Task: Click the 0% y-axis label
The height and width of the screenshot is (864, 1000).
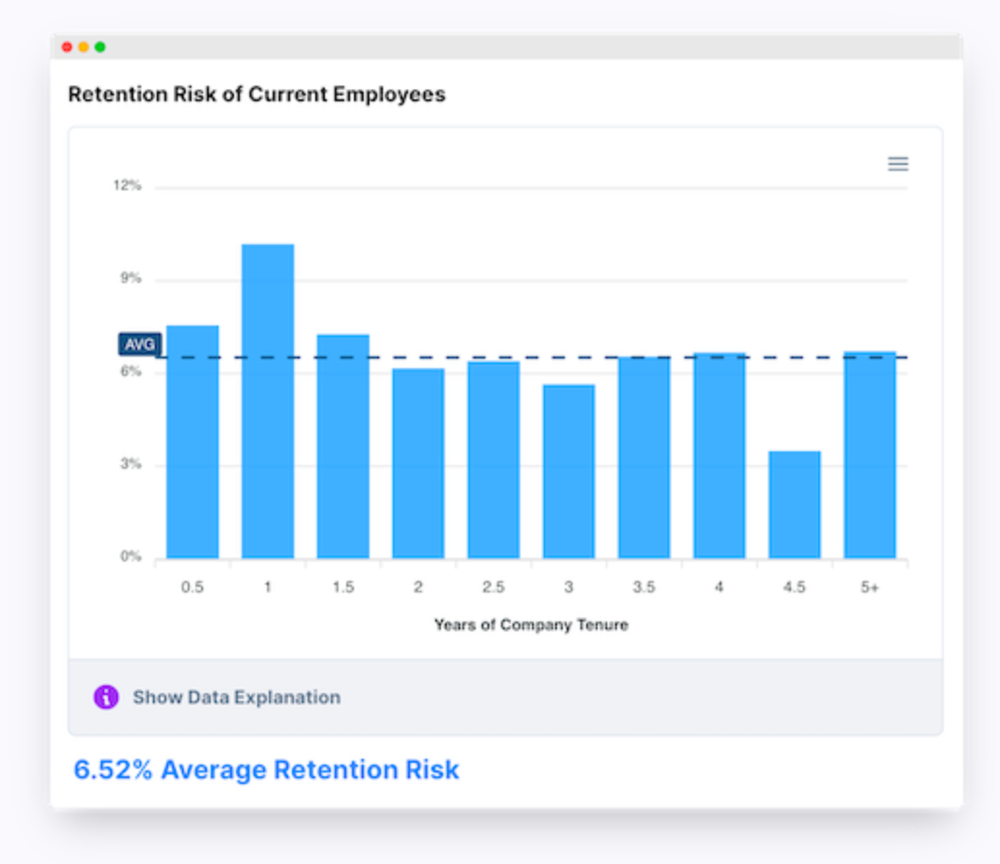Action: tap(131, 556)
